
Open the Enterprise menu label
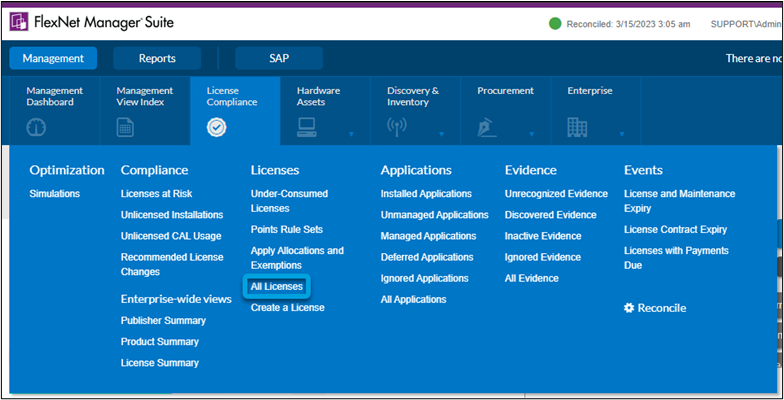pos(590,90)
